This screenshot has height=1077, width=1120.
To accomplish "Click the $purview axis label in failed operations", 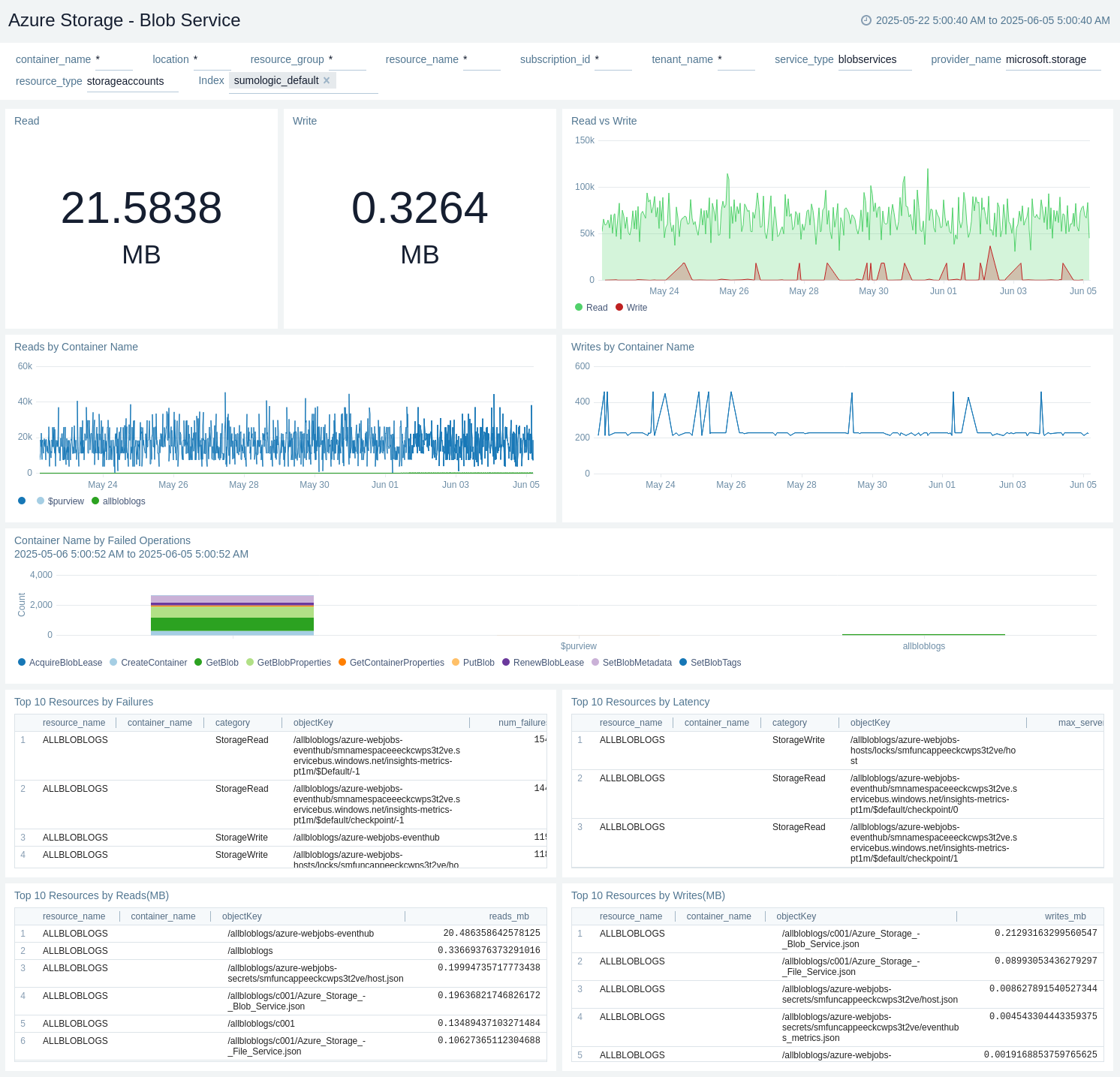I will pyautogui.click(x=579, y=646).
